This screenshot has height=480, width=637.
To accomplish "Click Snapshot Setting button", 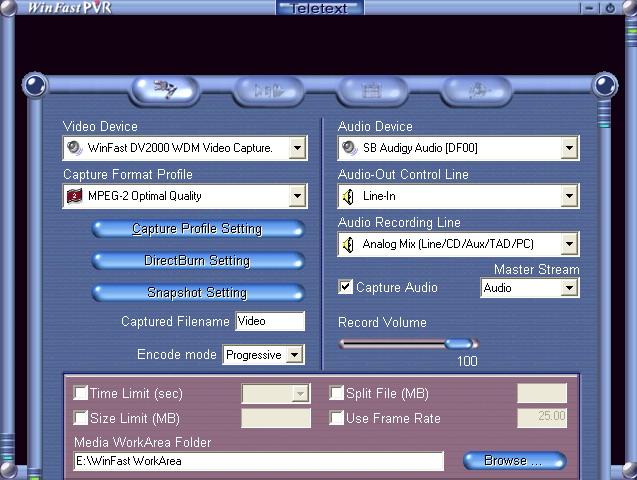I will pyautogui.click(x=198, y=293).
